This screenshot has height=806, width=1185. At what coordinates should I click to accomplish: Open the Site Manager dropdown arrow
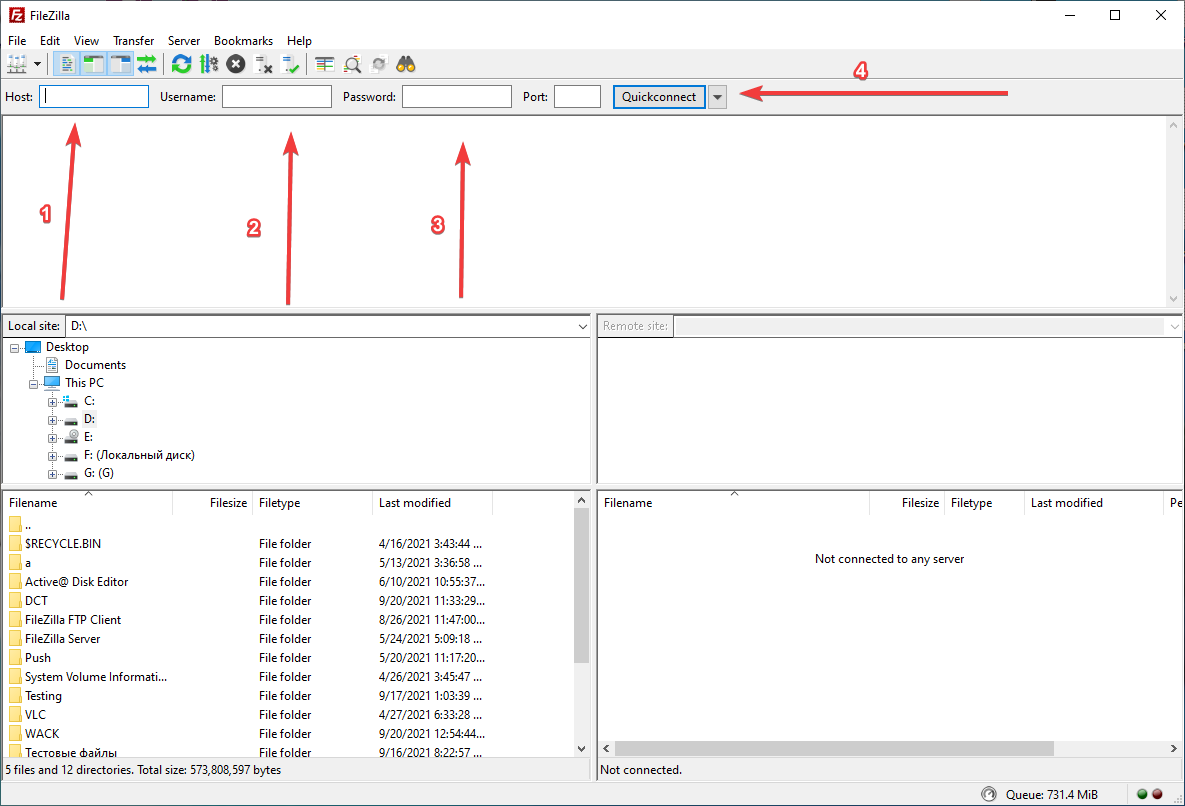point(37,65)
